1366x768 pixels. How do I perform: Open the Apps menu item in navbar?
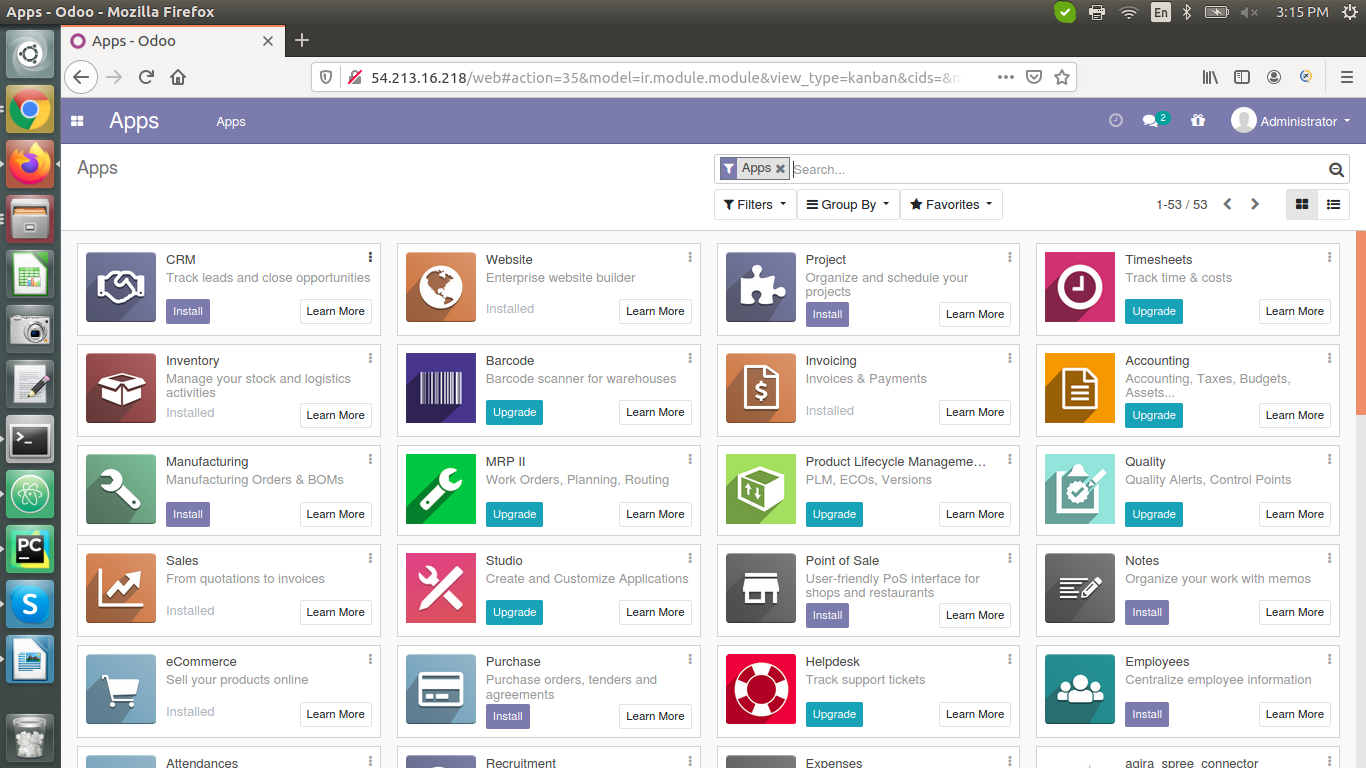tap(230, 121)
